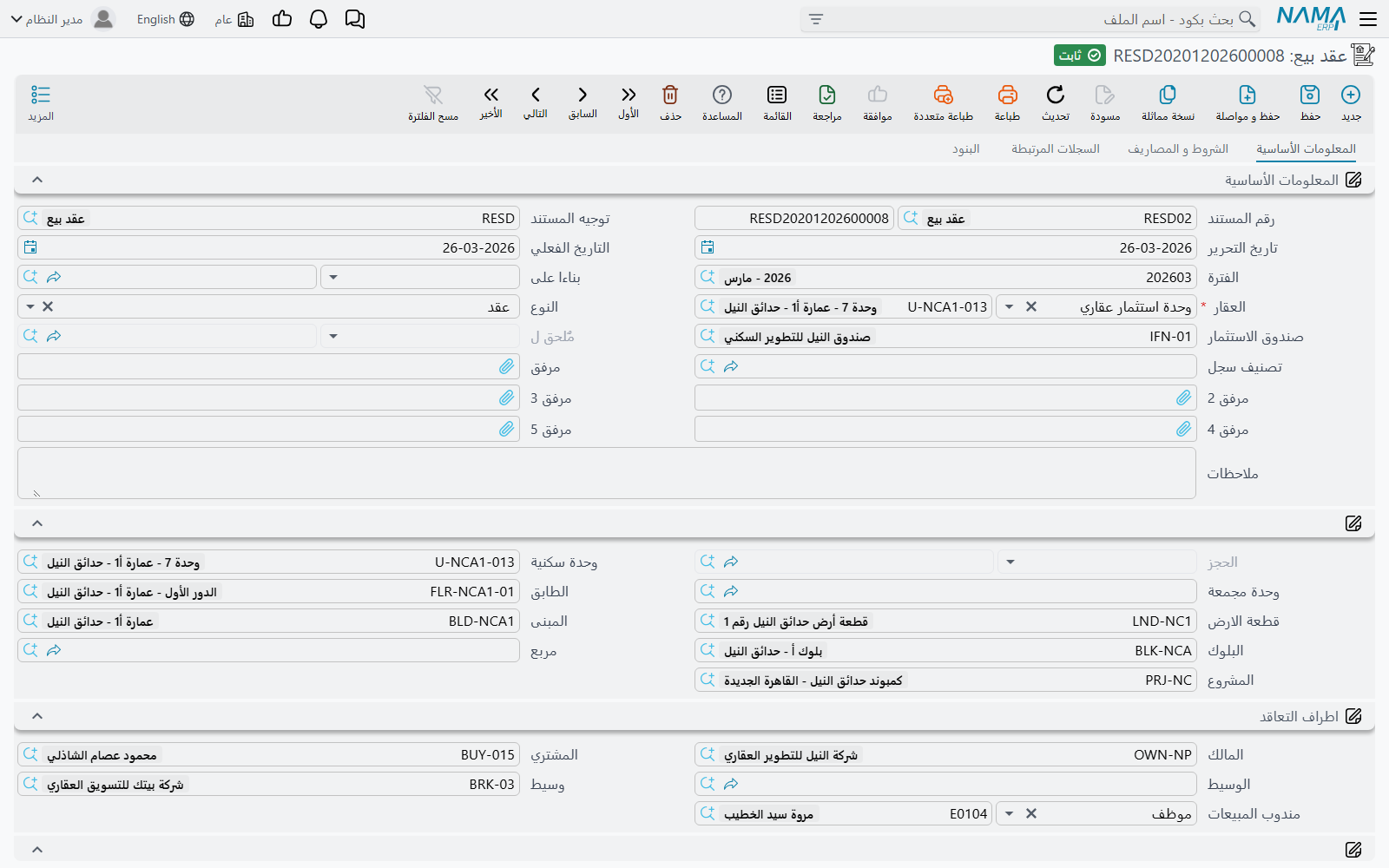Viewport: 1389px width, 868px height.
Task: Open linked record arrow in تصنيف سجل
Action: pos(731,367)
